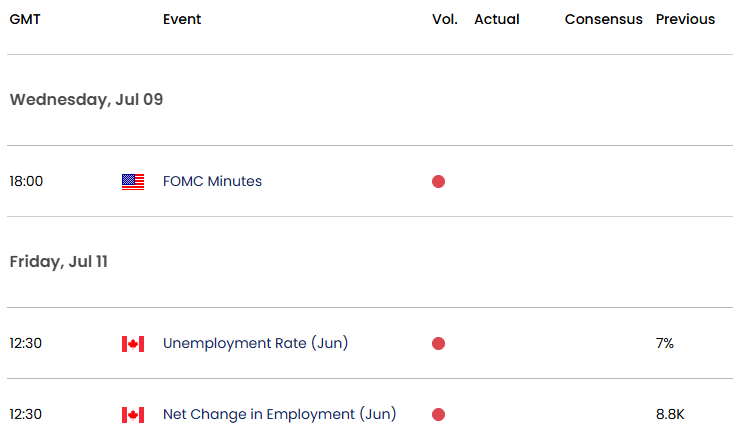Click the Actual column header
The height and width of the screenshot is (436, 733).
(x=497, y=19)
